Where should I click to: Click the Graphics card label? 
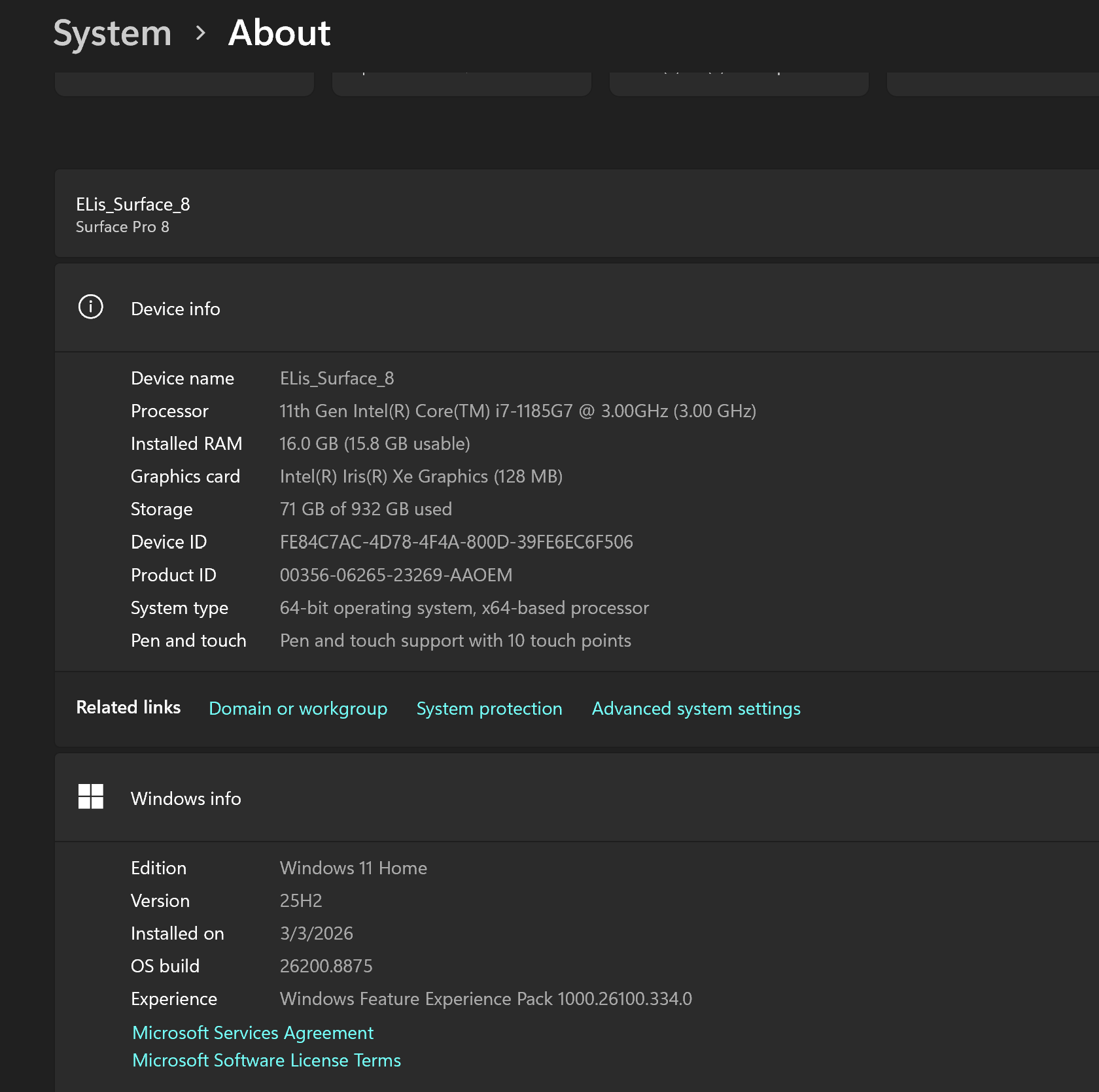185,476
